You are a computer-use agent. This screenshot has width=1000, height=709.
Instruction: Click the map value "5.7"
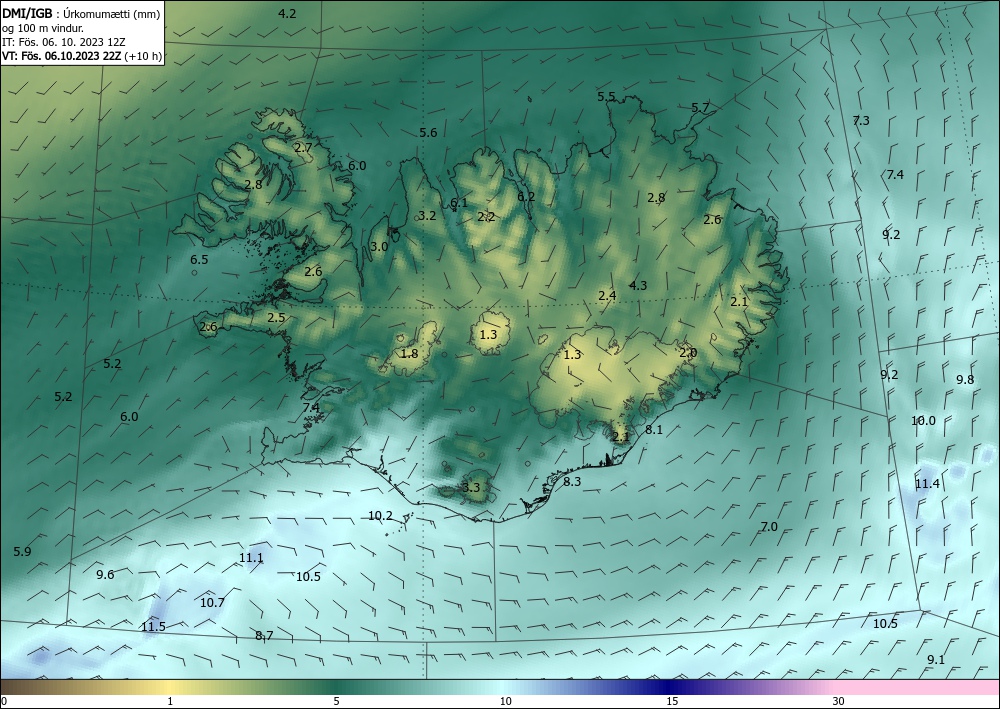pos(700,108)
